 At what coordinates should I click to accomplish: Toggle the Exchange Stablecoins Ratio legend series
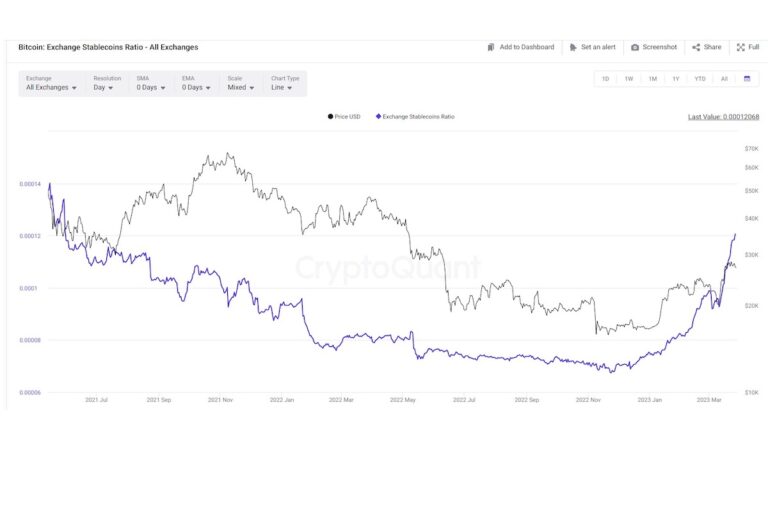click(x=415, y=117)
